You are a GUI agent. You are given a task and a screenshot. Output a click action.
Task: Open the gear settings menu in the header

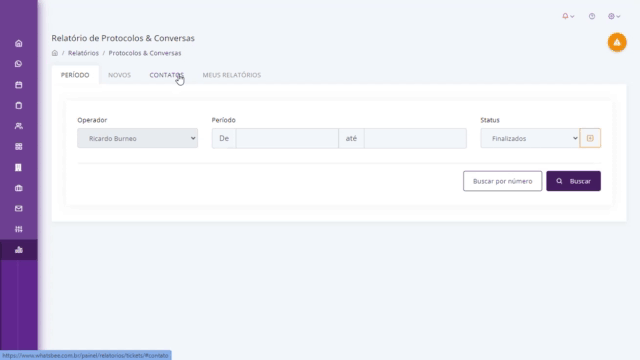click(614, 16)
